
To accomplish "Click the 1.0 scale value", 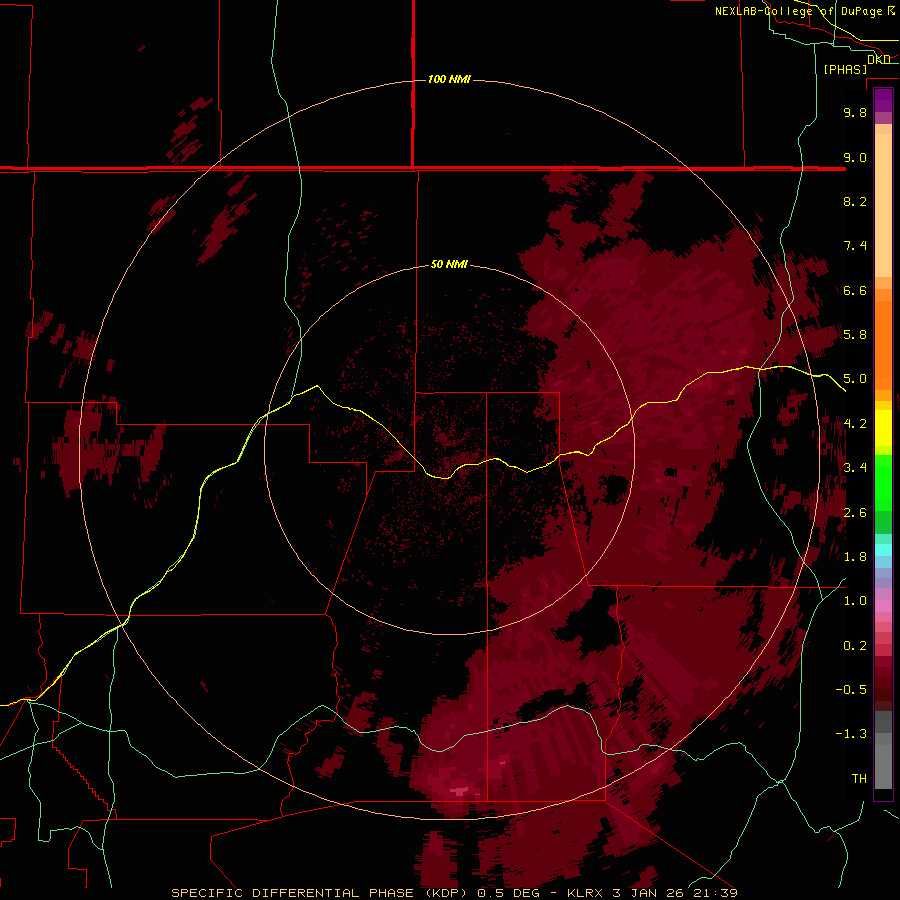I will click(x=855, y=601).
